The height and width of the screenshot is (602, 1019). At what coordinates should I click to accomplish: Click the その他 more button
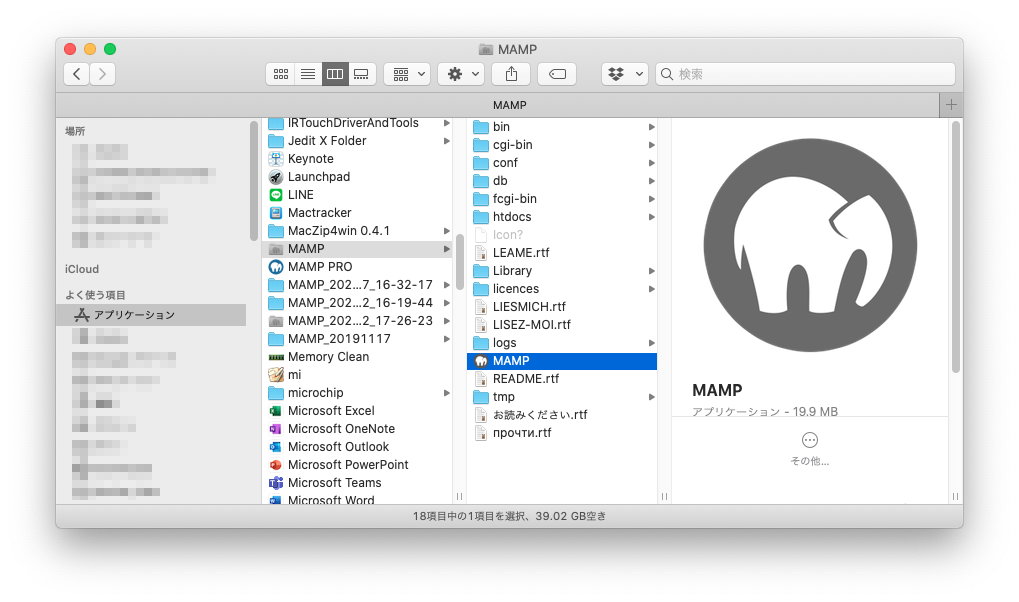coord(810,441)
